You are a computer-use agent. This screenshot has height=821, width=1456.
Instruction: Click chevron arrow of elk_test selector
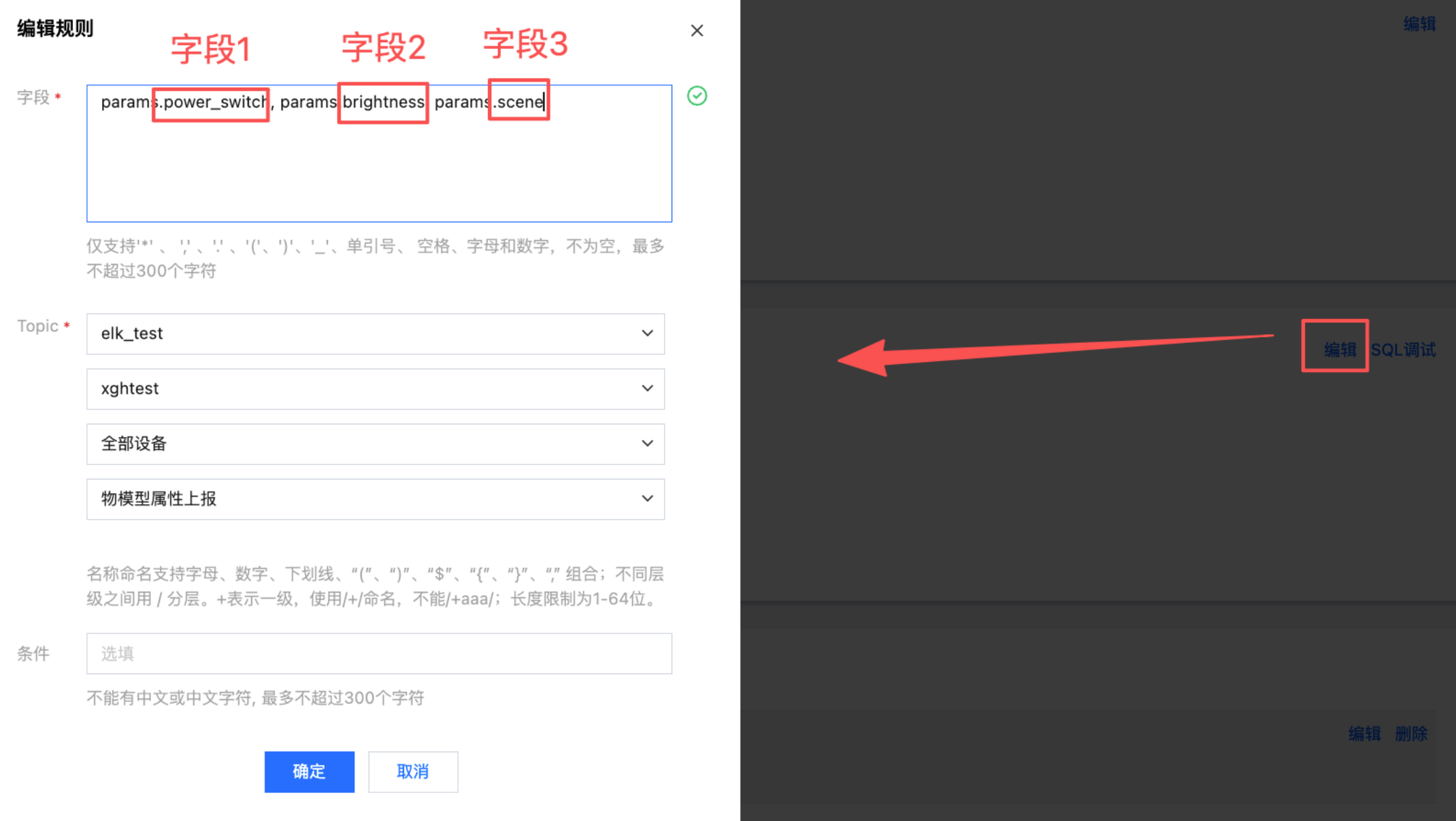[647, 333]
